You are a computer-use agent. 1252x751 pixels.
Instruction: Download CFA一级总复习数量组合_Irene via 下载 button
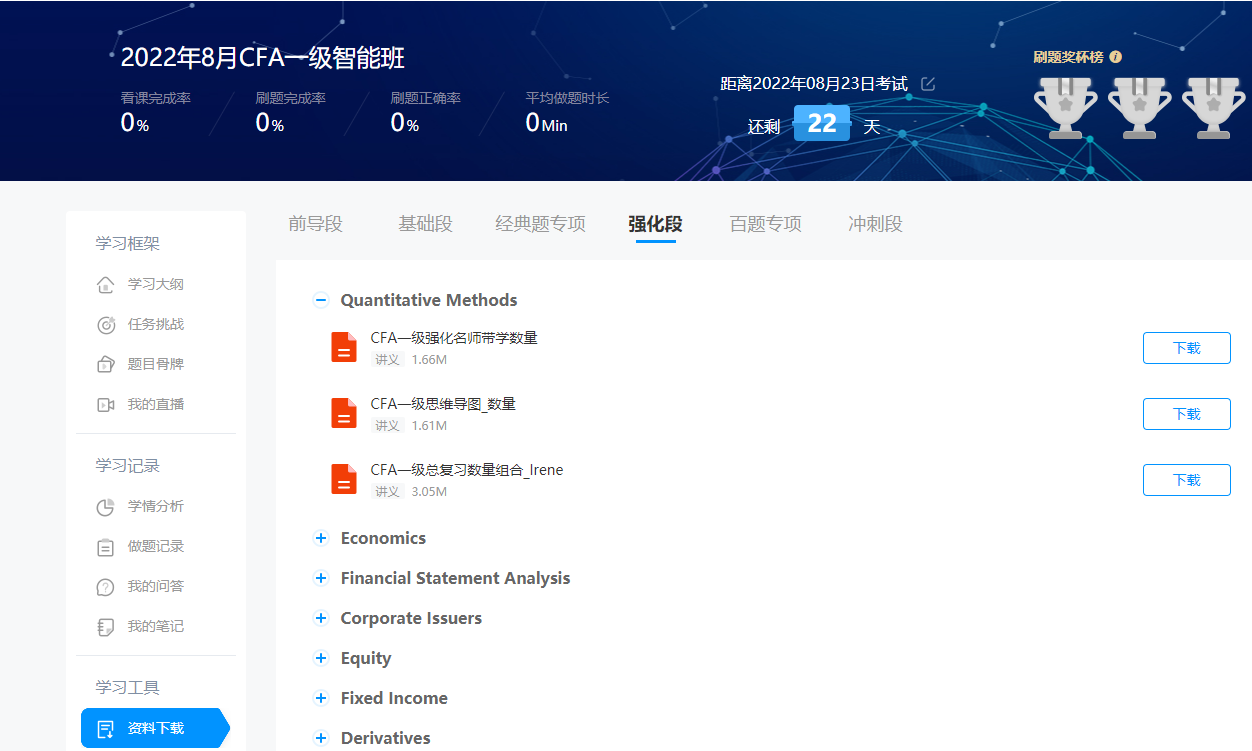point(1187,480)
